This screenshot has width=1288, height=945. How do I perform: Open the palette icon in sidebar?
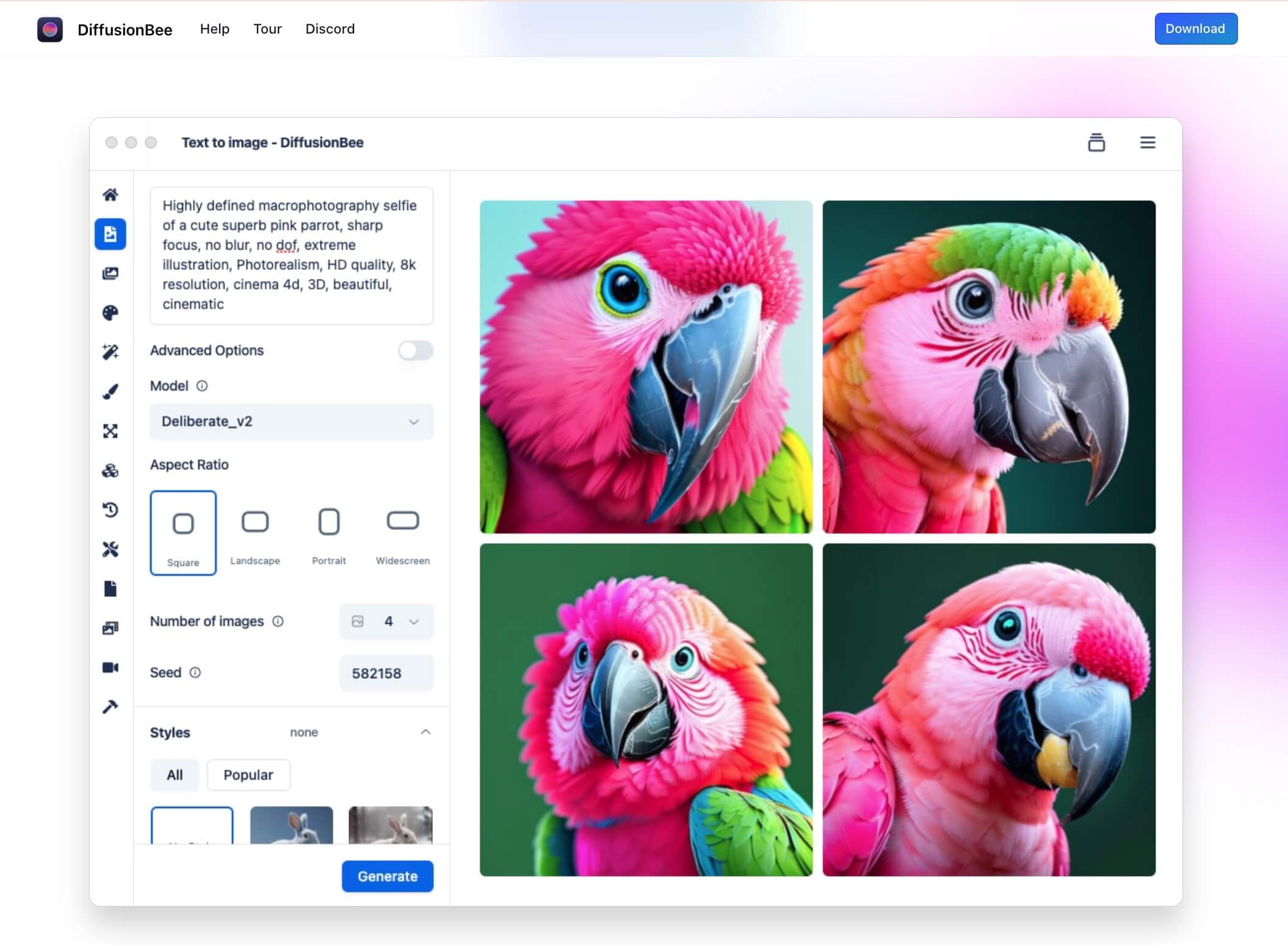pos(110,313)
